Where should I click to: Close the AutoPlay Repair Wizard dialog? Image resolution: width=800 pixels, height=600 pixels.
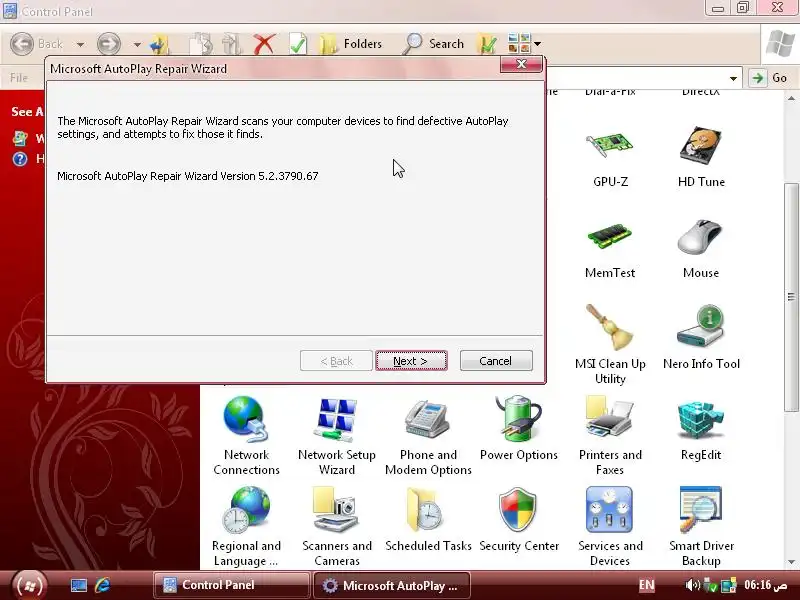tap(521, 64)
